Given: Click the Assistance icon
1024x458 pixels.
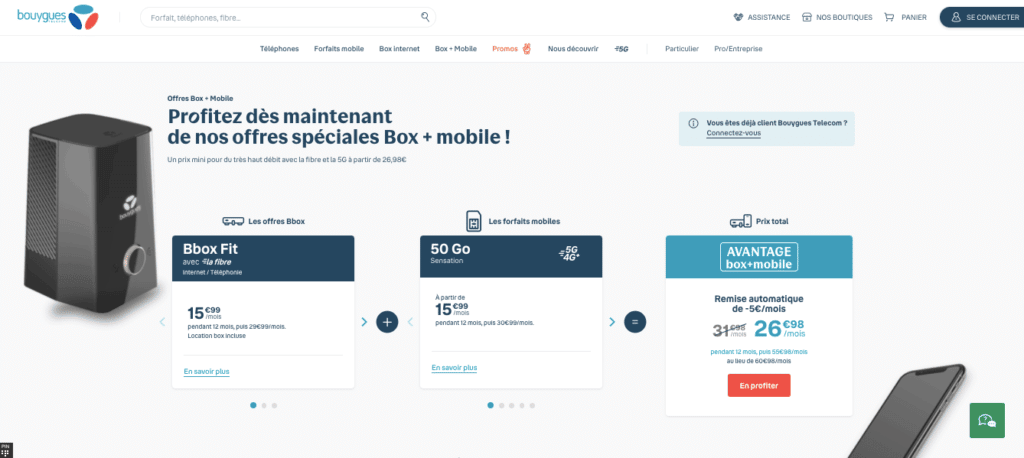Looking at the screenshot, I should click(x=738, y=18).
